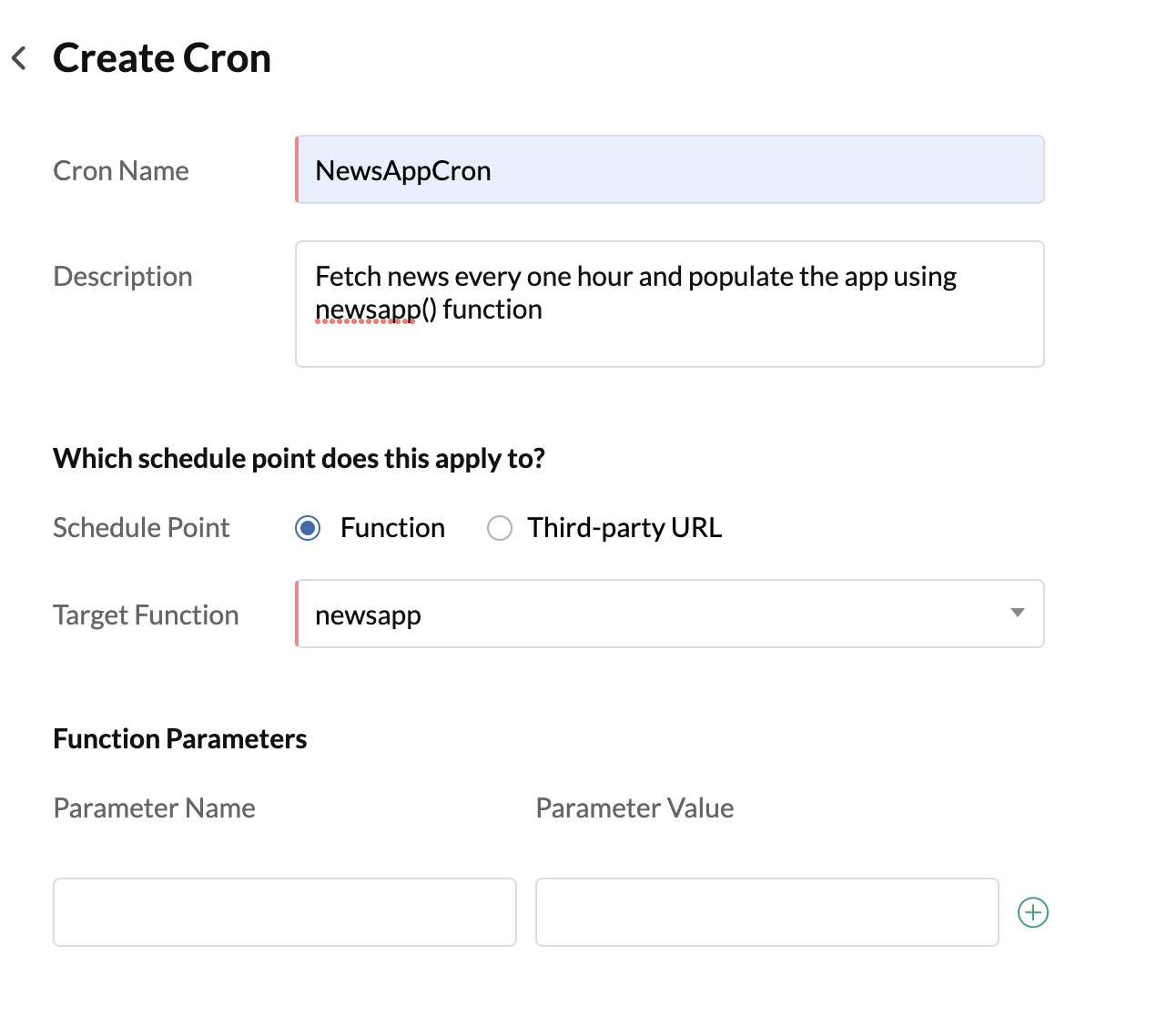This screenshot has height=1036, width=1167.
Task: Click the Create Cron heading
Action: point(162,57)
